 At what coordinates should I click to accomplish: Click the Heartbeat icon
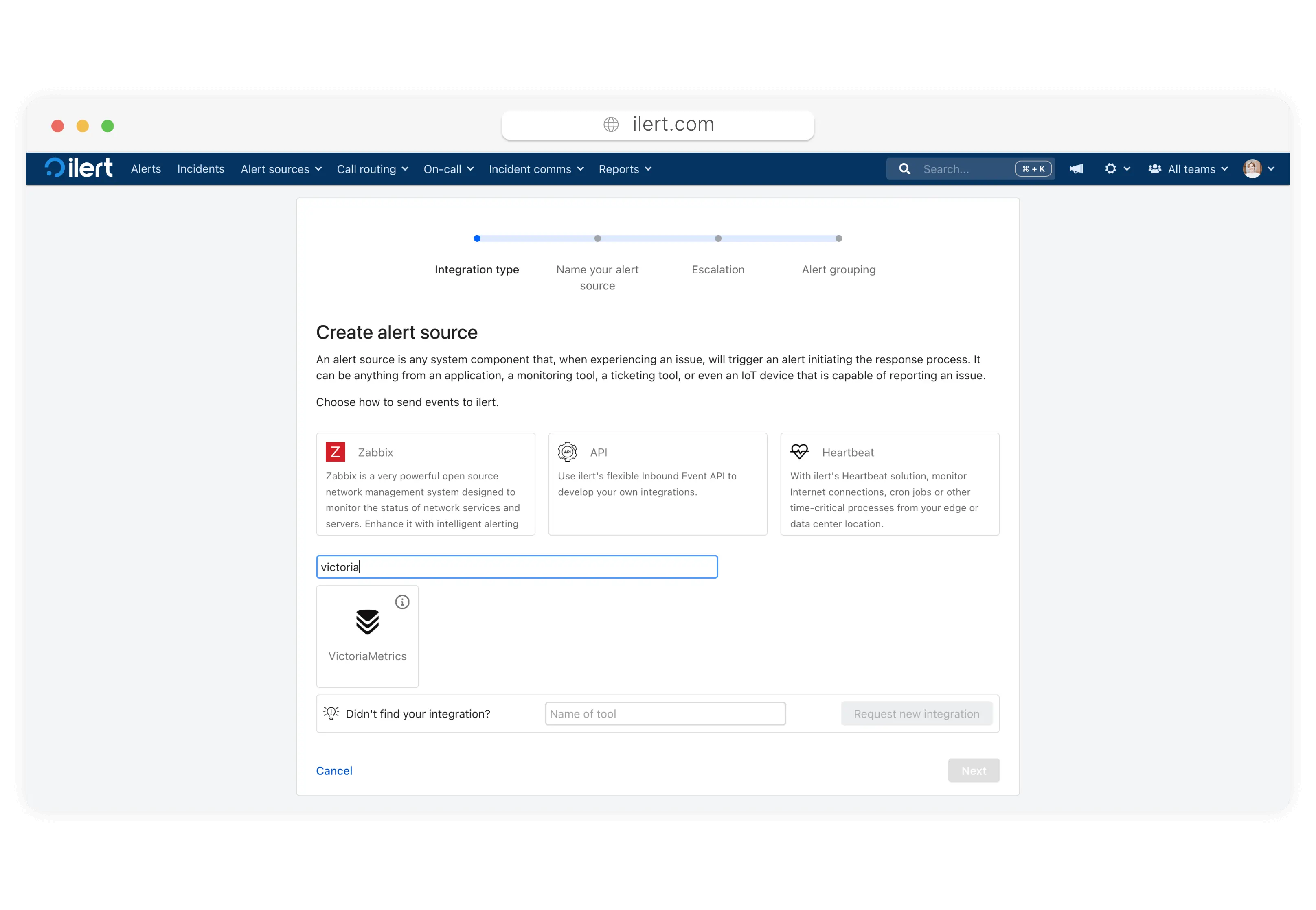(x=799, y=452)
